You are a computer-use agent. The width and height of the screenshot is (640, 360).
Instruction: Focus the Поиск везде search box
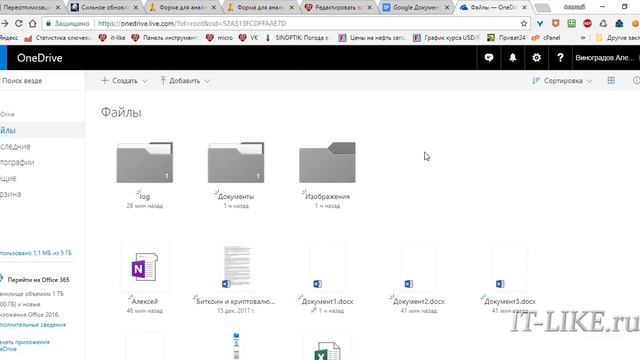tap(41, 81)
